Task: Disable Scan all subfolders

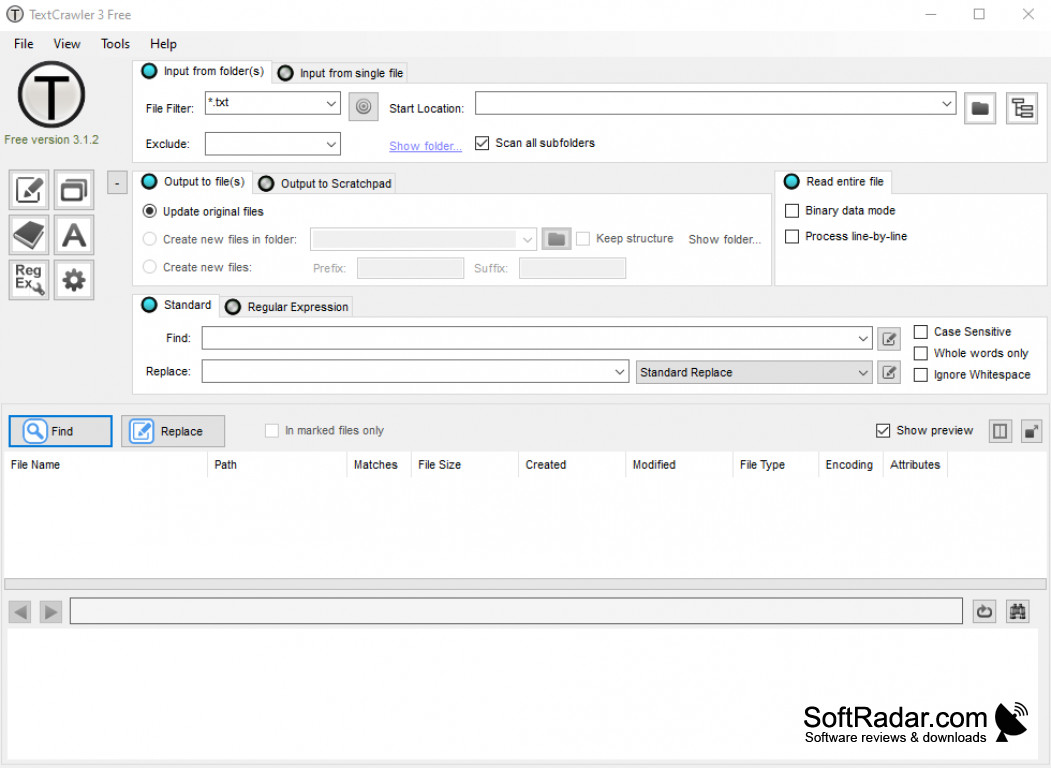Action: pyautogui.click(x=482, y=143)
